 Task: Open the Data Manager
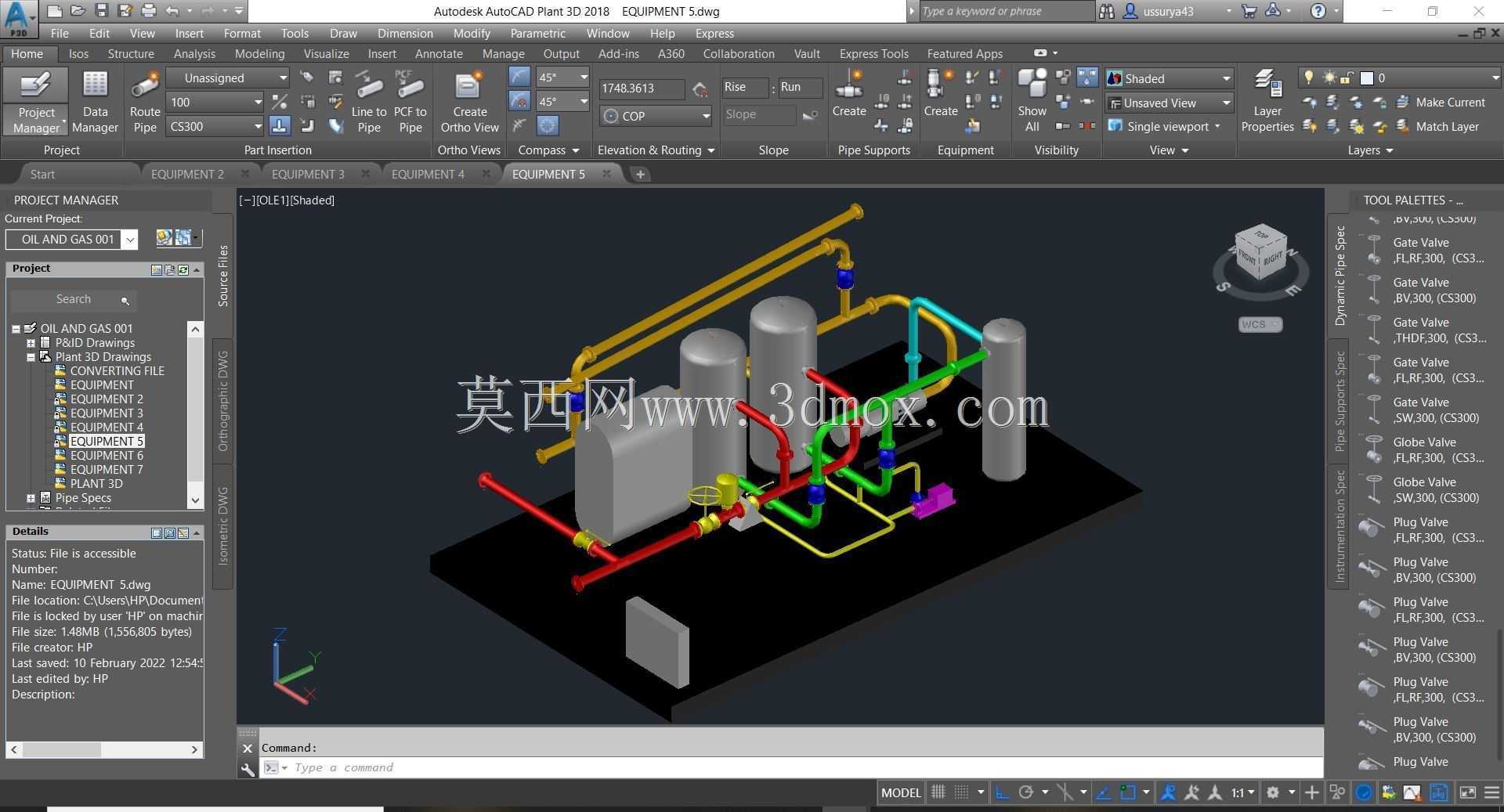pos(95,103)
